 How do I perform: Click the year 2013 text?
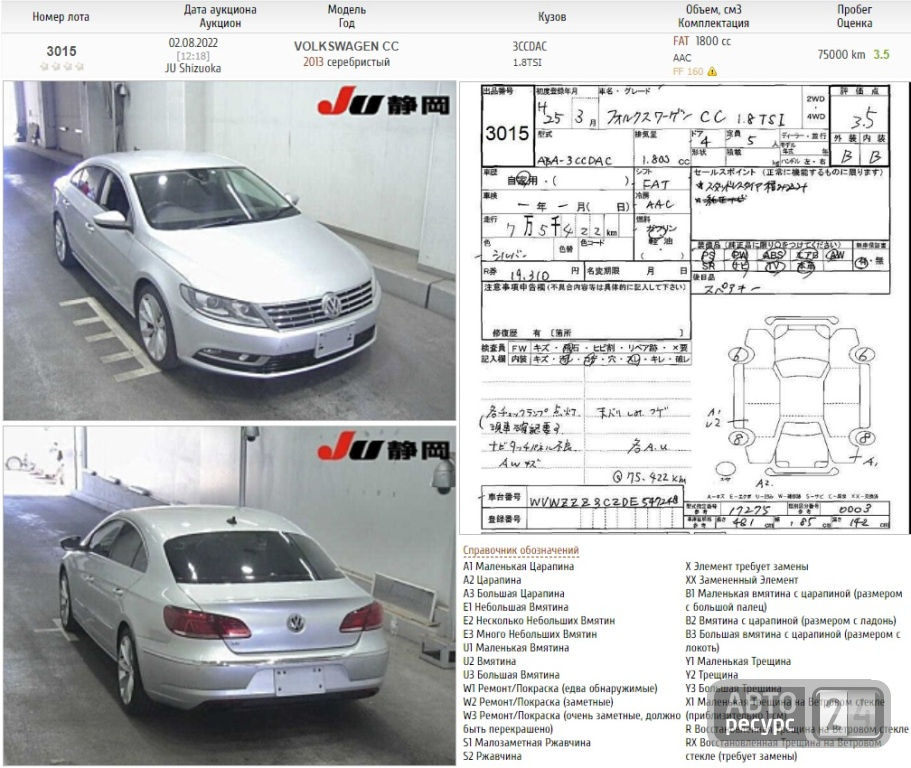[x=313, y=62]
